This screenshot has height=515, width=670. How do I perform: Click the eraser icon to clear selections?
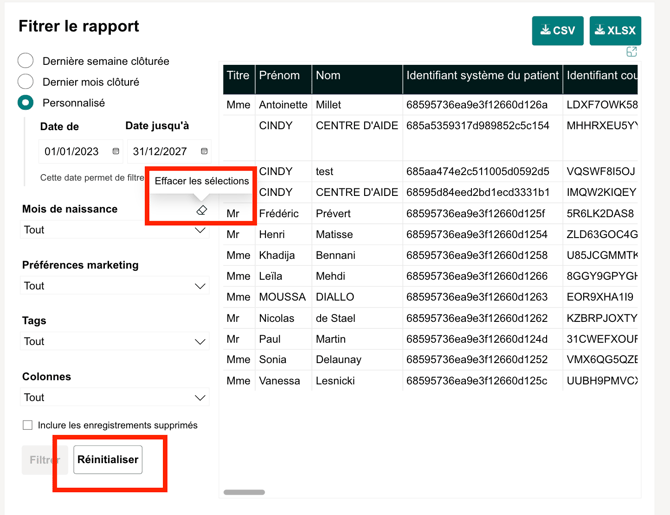click(202, 210)
